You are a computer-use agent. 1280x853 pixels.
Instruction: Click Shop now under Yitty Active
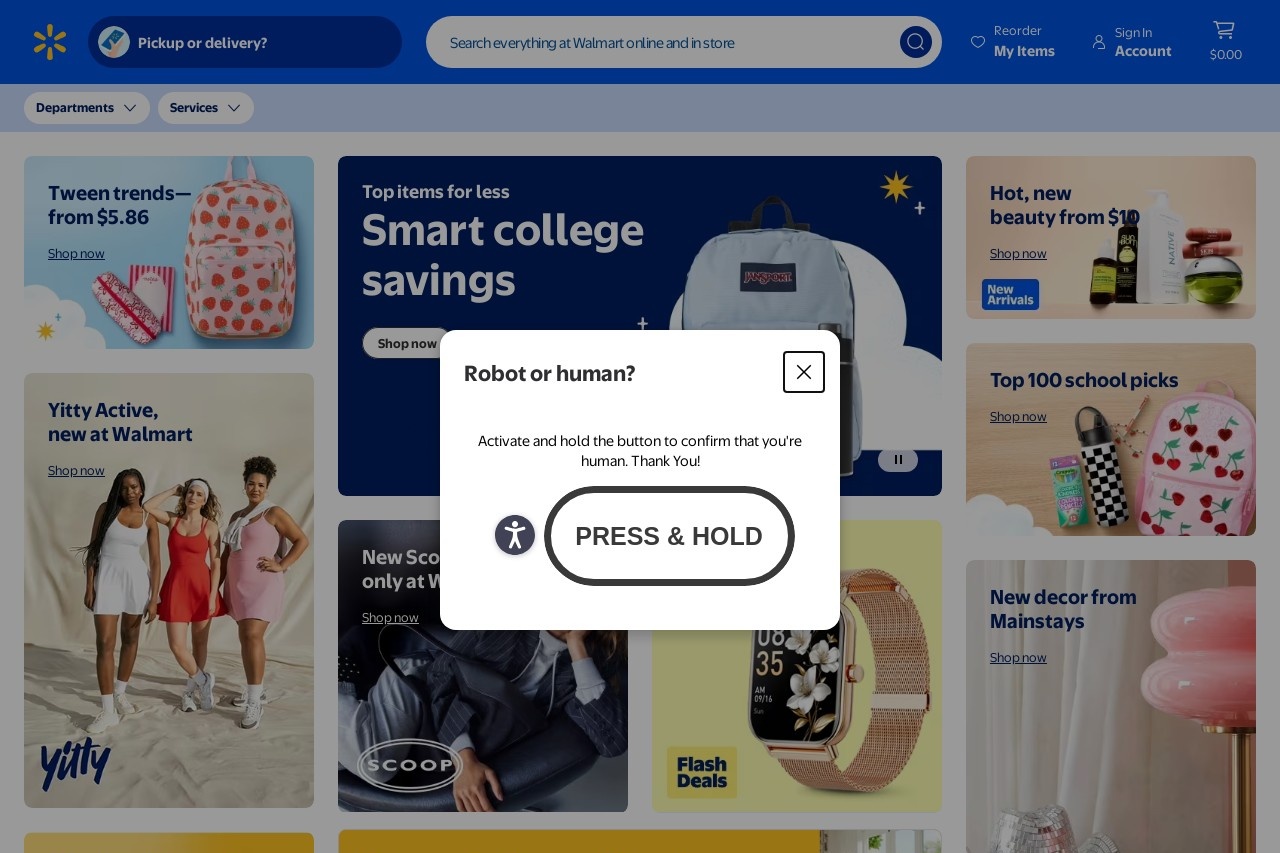(76, 471)
